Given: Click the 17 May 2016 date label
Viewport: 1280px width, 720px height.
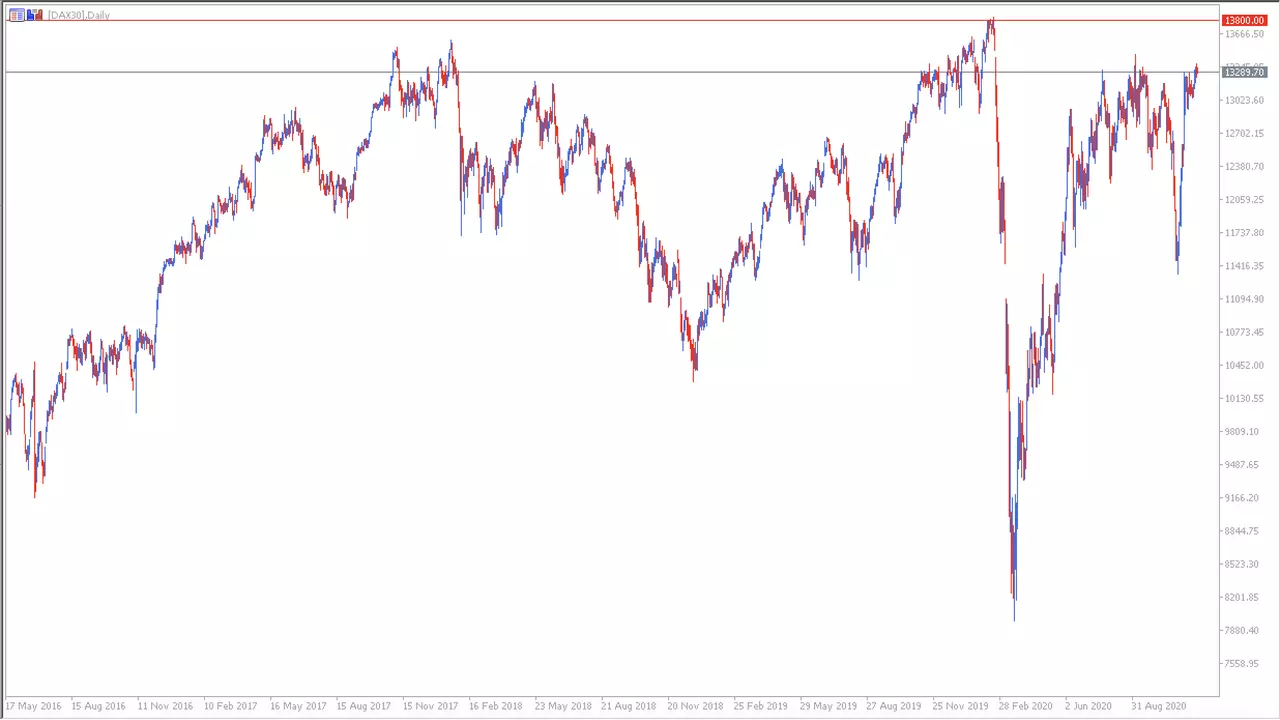Looking at the screenshot, I should 33,706.
